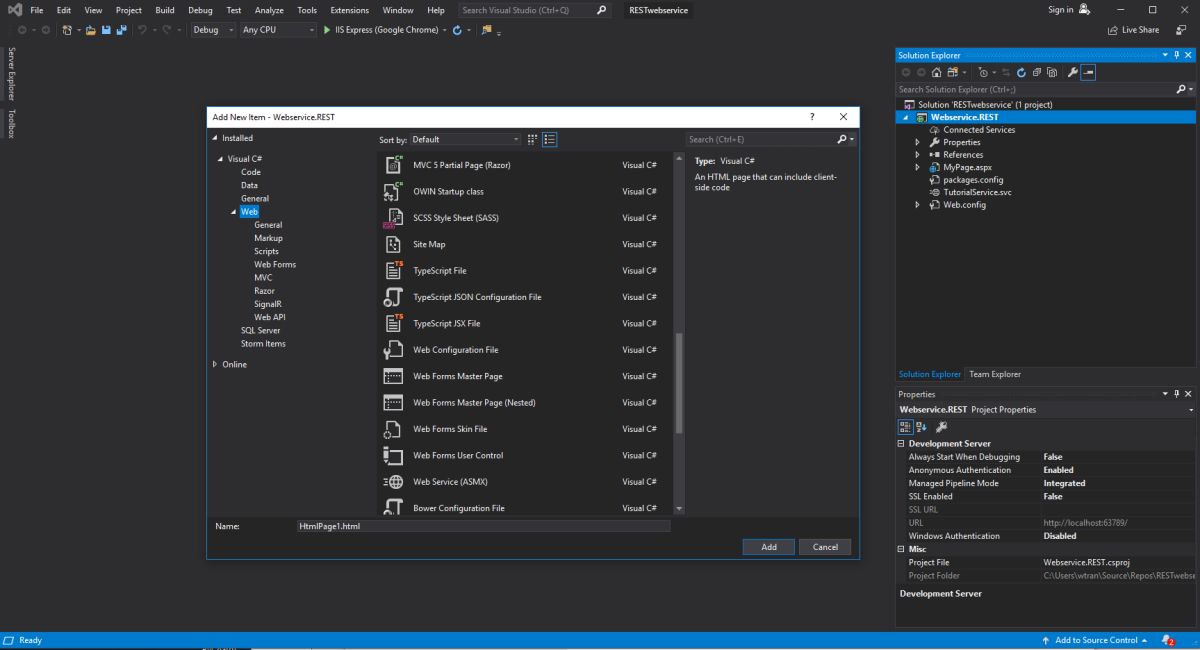The width and height of the screenshot is (1200, 650).
Task: Open the Analyze menu
Action: pos(269,10)
